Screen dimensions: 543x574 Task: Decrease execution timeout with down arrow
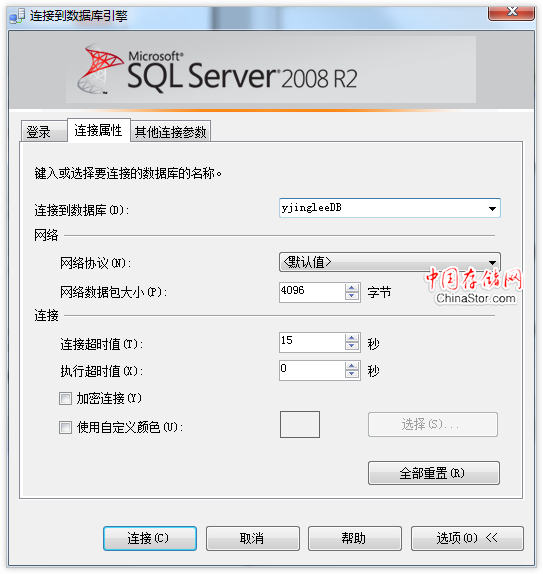point(352,374)
